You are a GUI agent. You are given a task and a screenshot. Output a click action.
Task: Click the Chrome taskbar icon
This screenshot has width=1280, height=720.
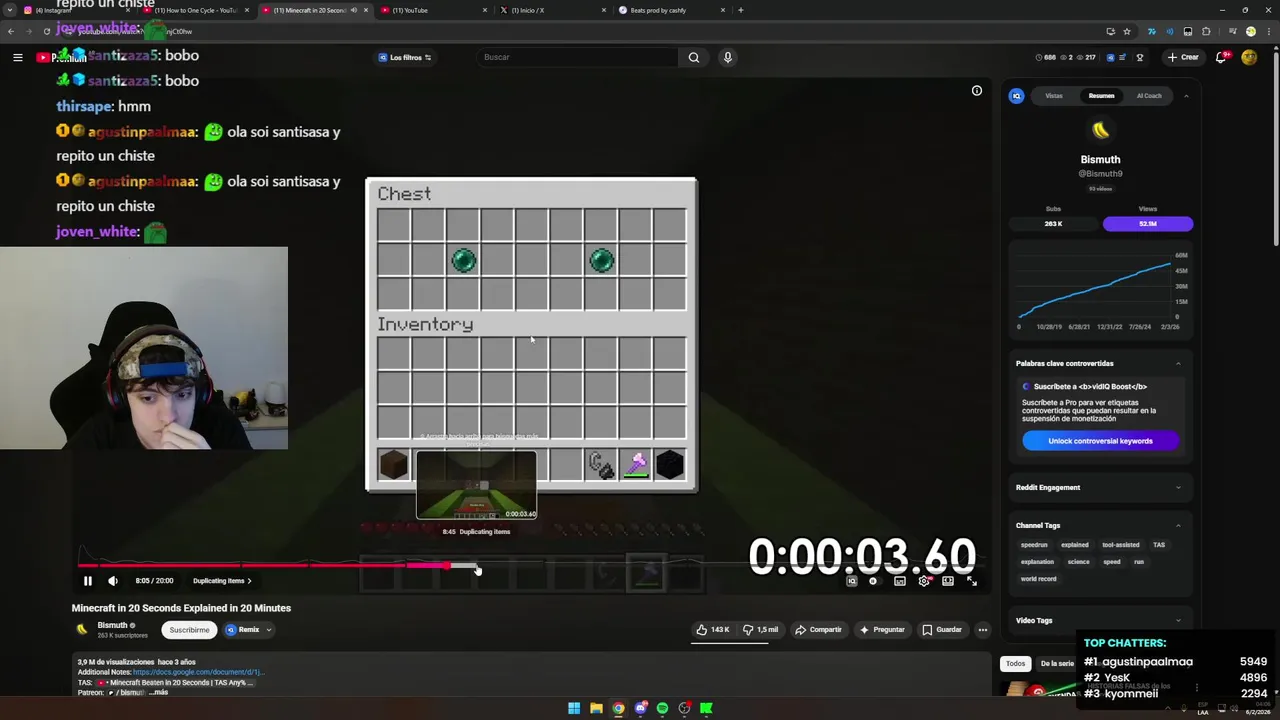tap(618, 708)
